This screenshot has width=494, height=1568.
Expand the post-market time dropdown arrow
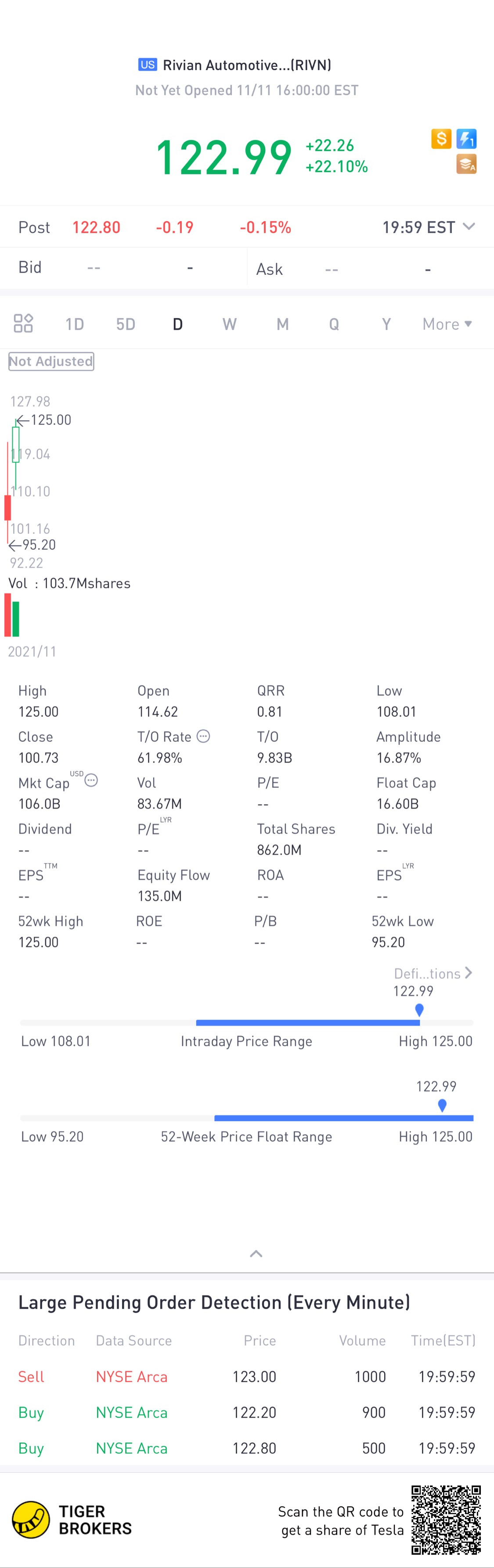click(x=469, y=227)
